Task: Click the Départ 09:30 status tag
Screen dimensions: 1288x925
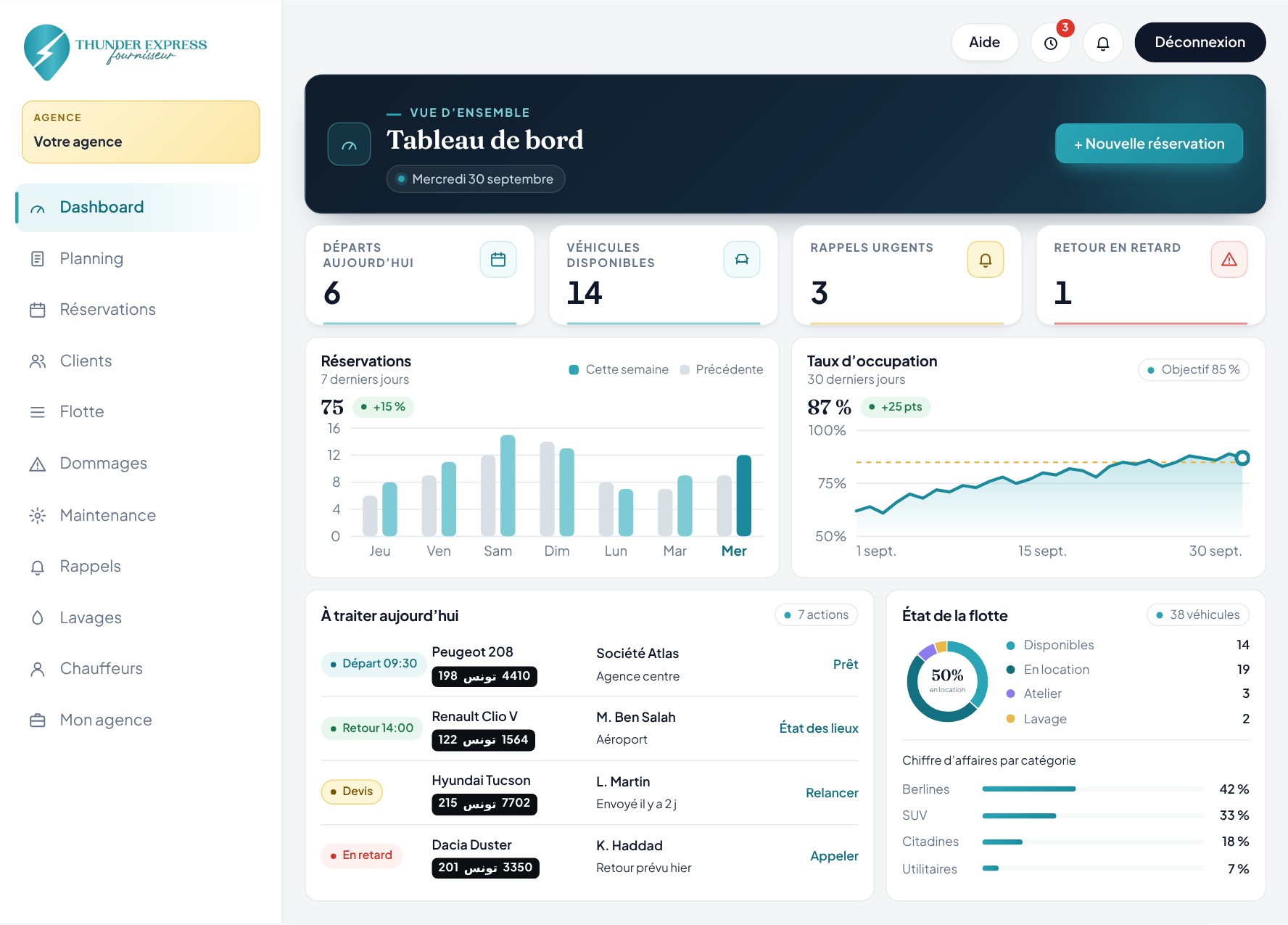Action: [373, 664]
